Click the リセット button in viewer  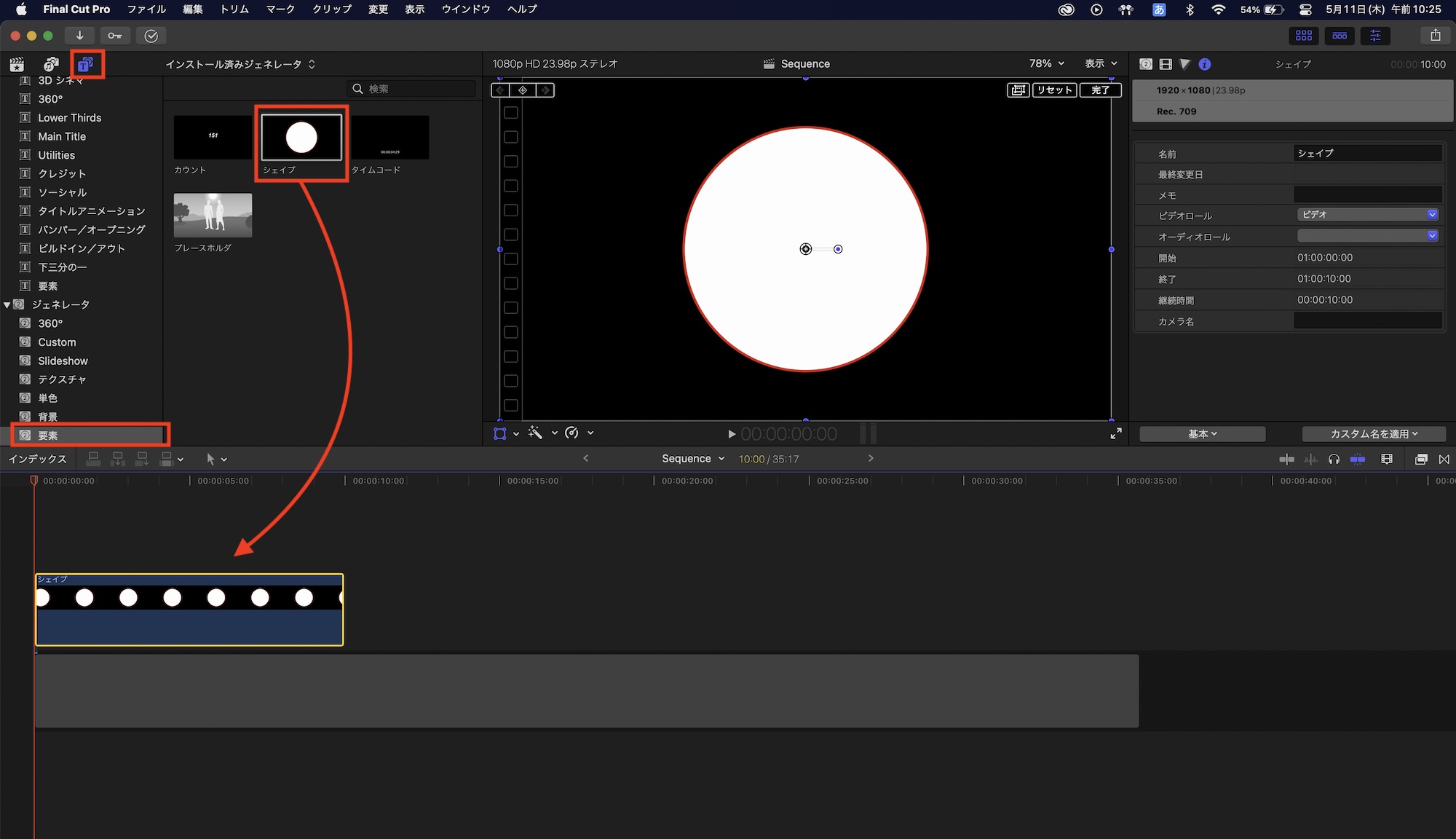click(1054, 90)
